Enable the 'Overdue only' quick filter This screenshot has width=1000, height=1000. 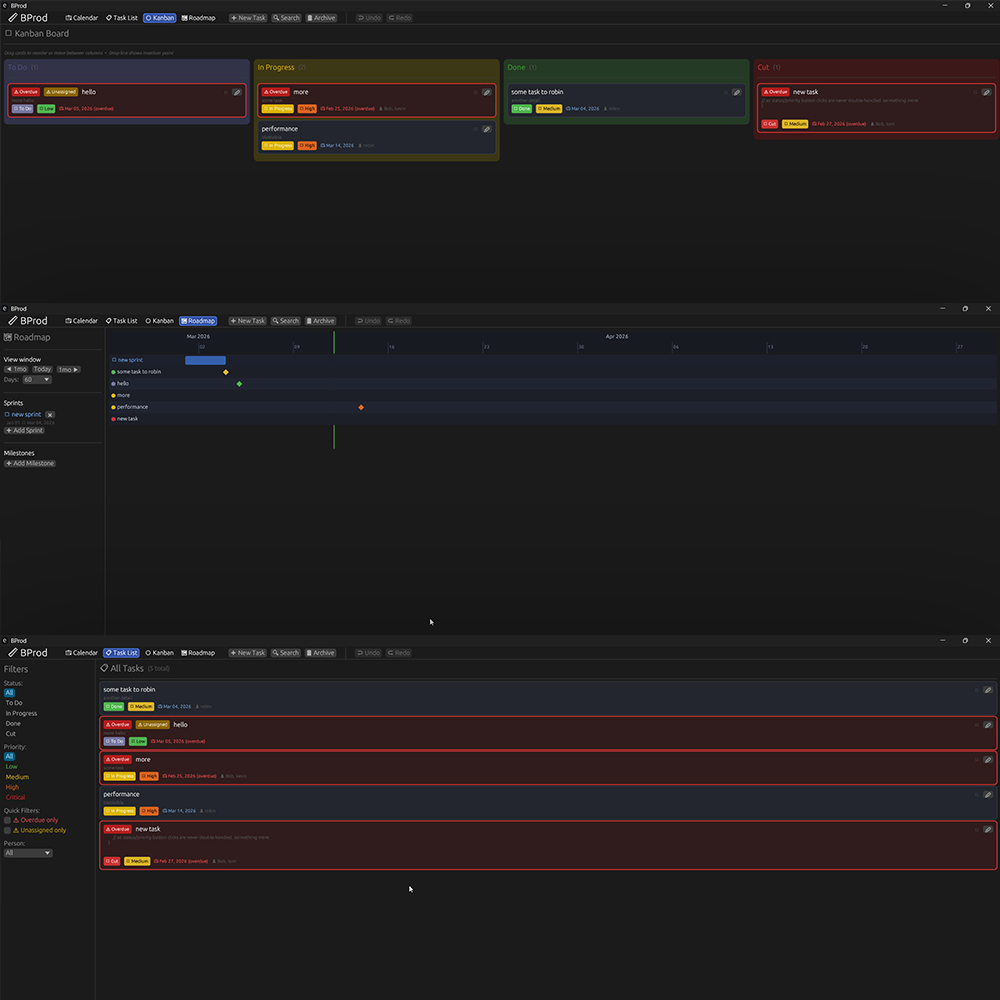click(7, 819)
